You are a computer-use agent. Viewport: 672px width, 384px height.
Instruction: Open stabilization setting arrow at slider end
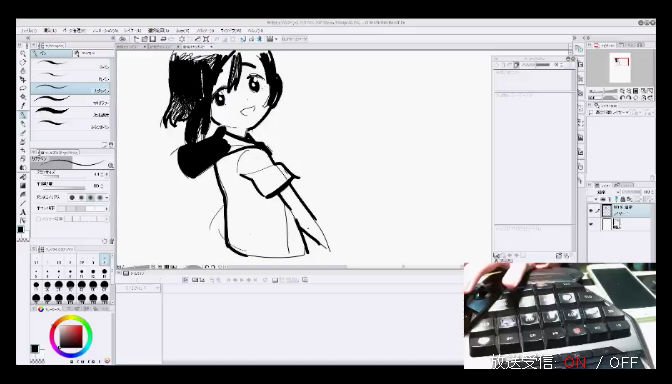(107, 208)
